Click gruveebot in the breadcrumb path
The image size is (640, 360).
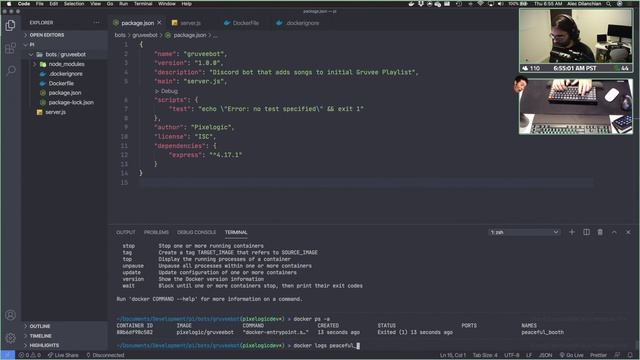(x=144, y=36)
